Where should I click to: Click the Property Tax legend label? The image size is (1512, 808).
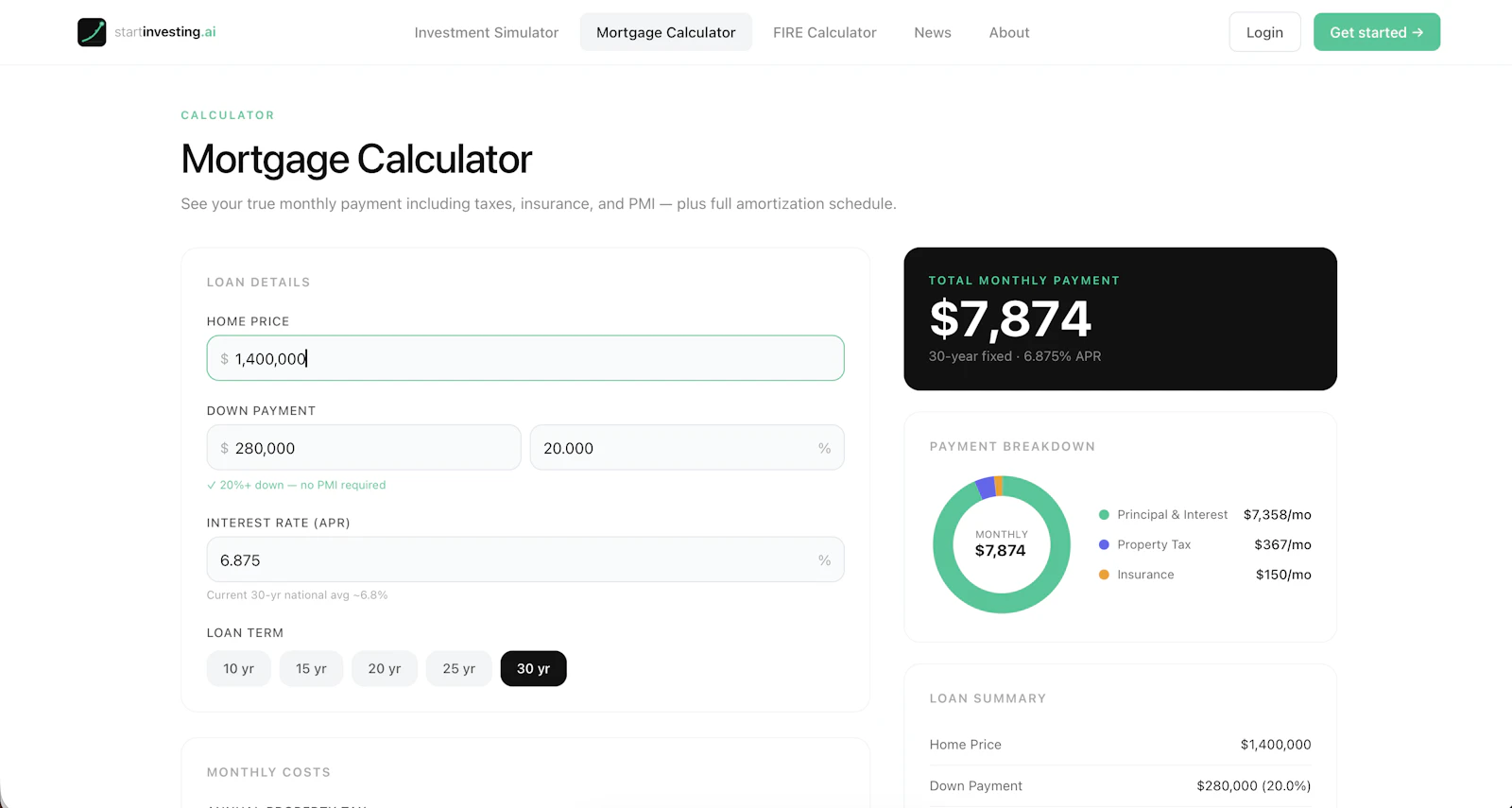coord(1154,544)
